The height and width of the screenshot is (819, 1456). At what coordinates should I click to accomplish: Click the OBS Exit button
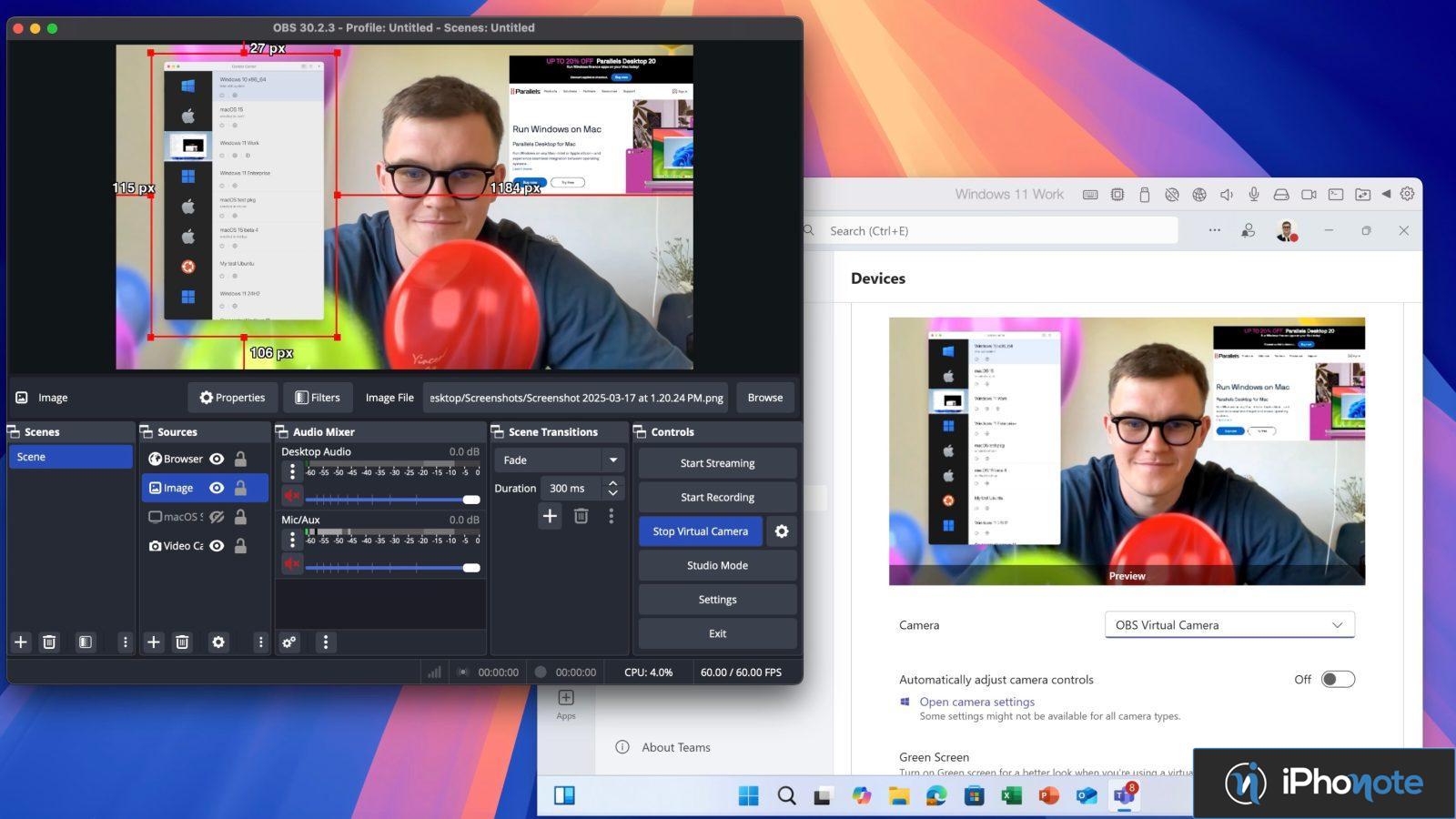tap(717, 633)
